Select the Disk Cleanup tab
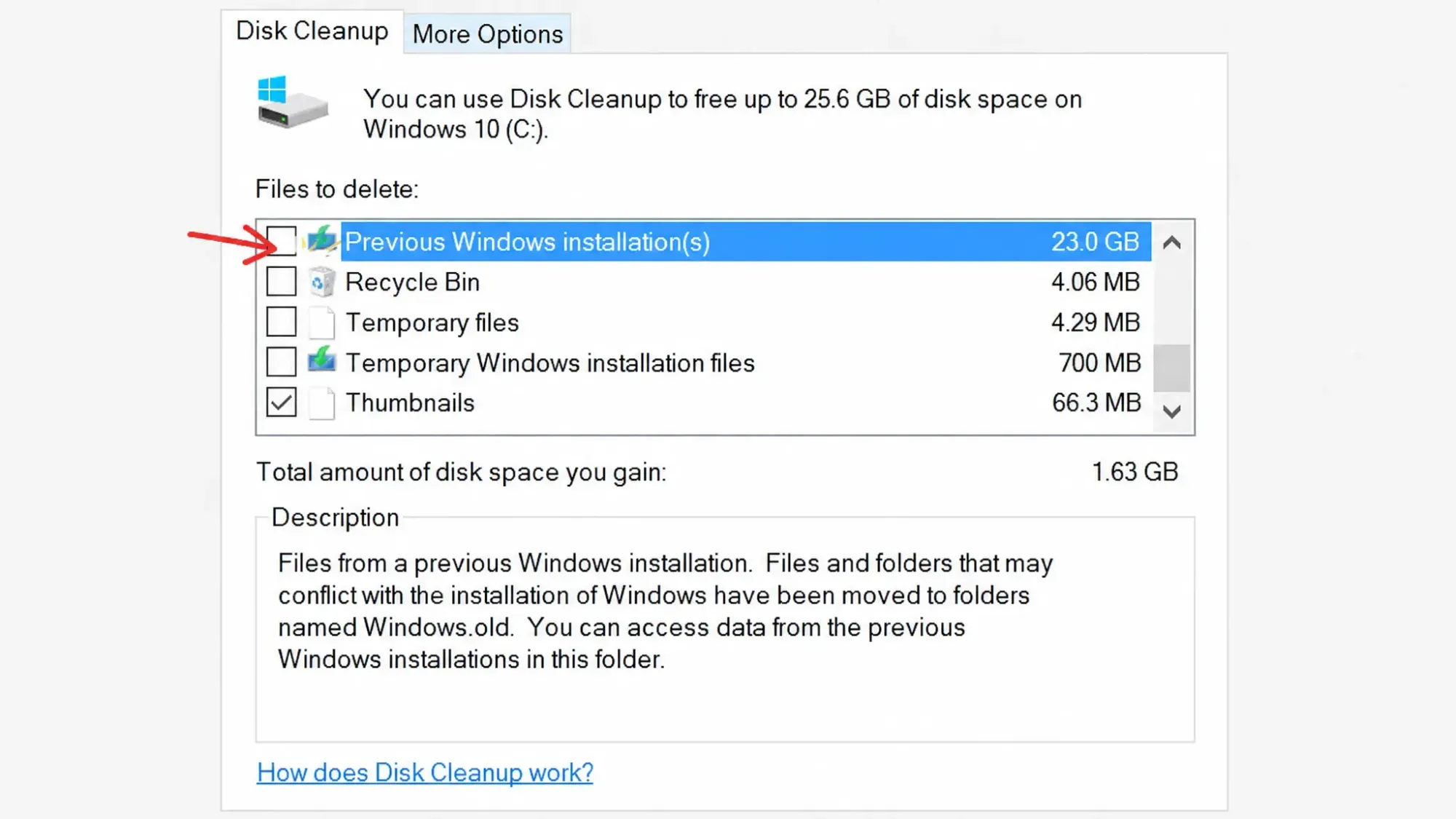The image size is (1456, 819). (312, 31)
